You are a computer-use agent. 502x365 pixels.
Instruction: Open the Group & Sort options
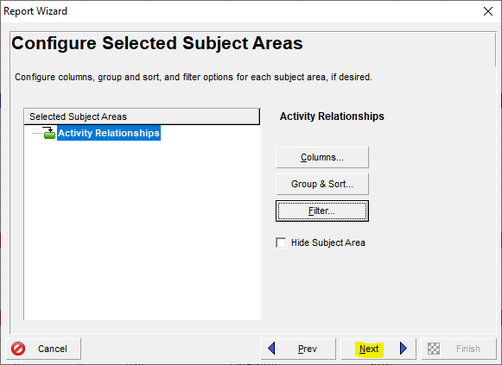click(322, 184)
